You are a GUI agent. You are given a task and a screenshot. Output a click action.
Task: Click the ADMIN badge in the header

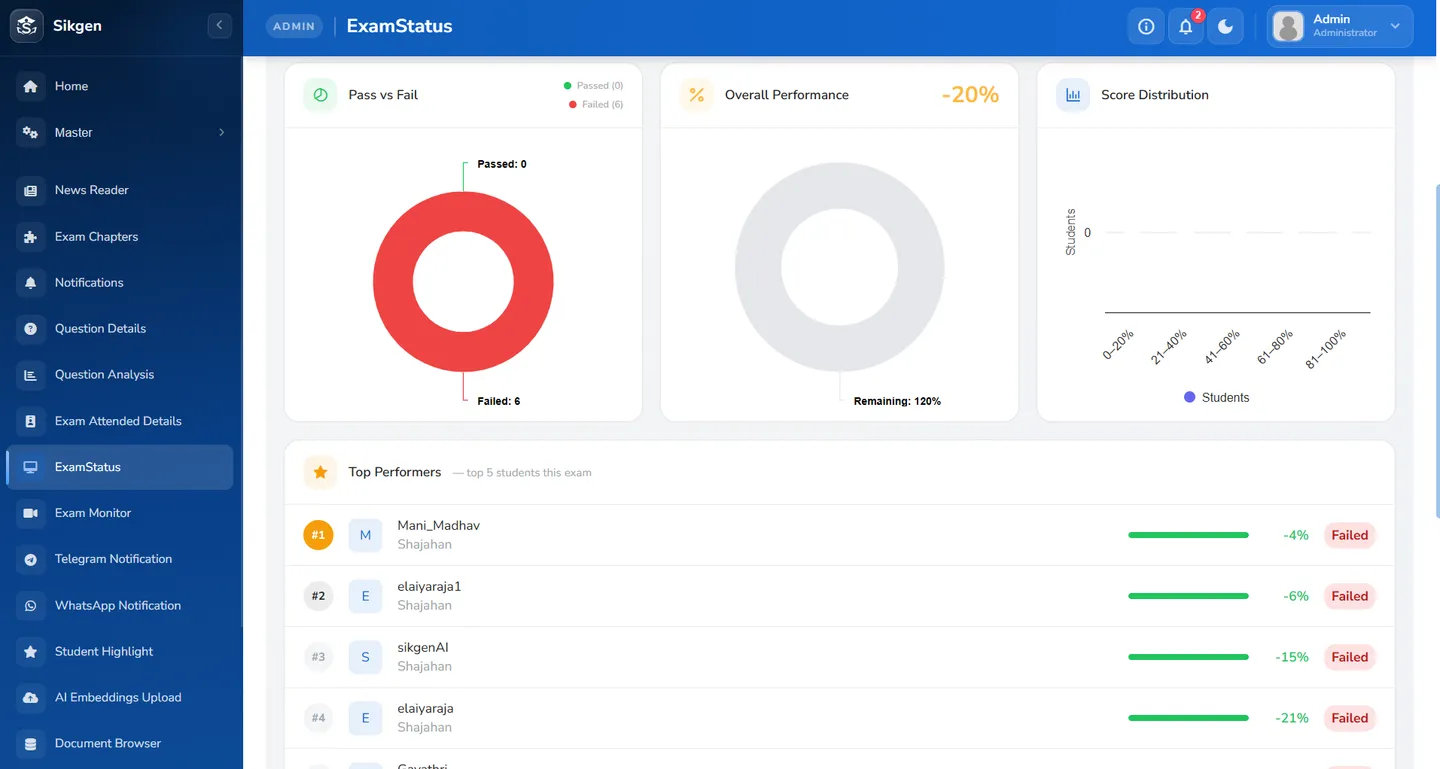(x=294, y=27)
